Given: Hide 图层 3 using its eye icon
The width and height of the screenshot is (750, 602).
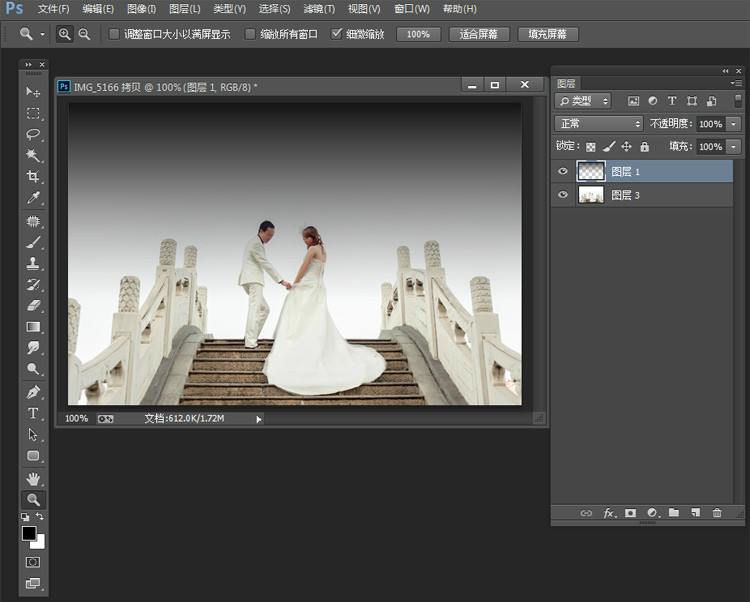Looking at the screenshot, I should [563, 195].
